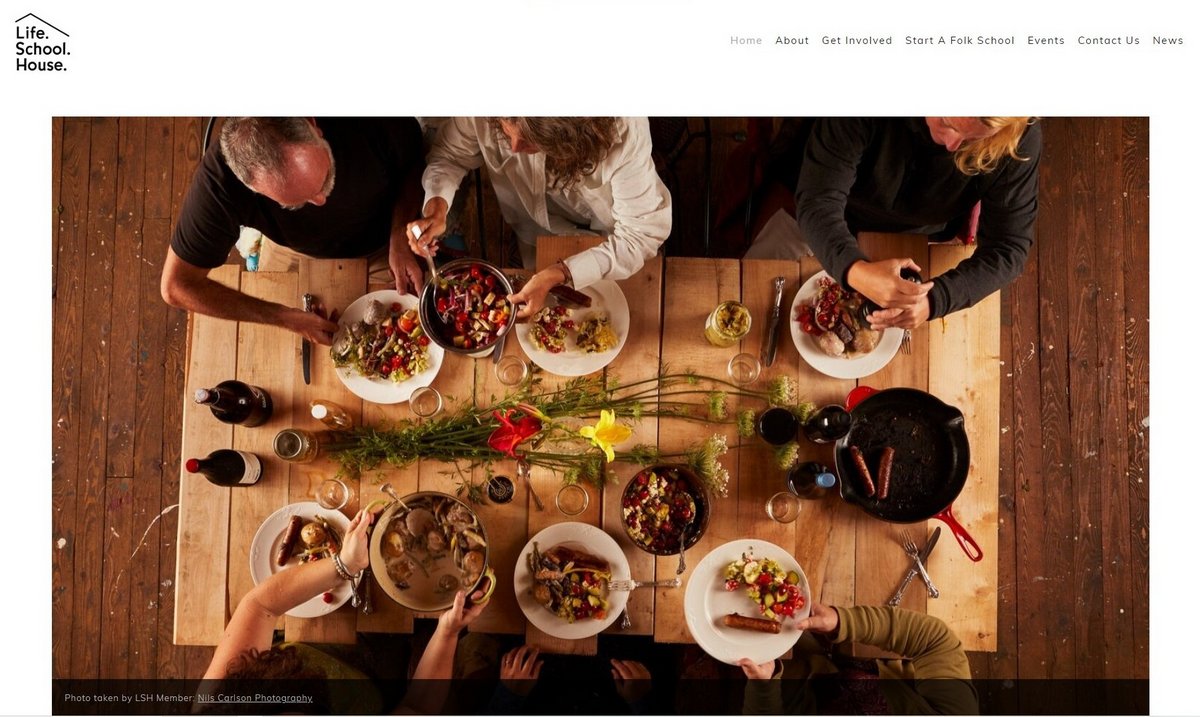Click the red skillet handle

tap(959, 535)
